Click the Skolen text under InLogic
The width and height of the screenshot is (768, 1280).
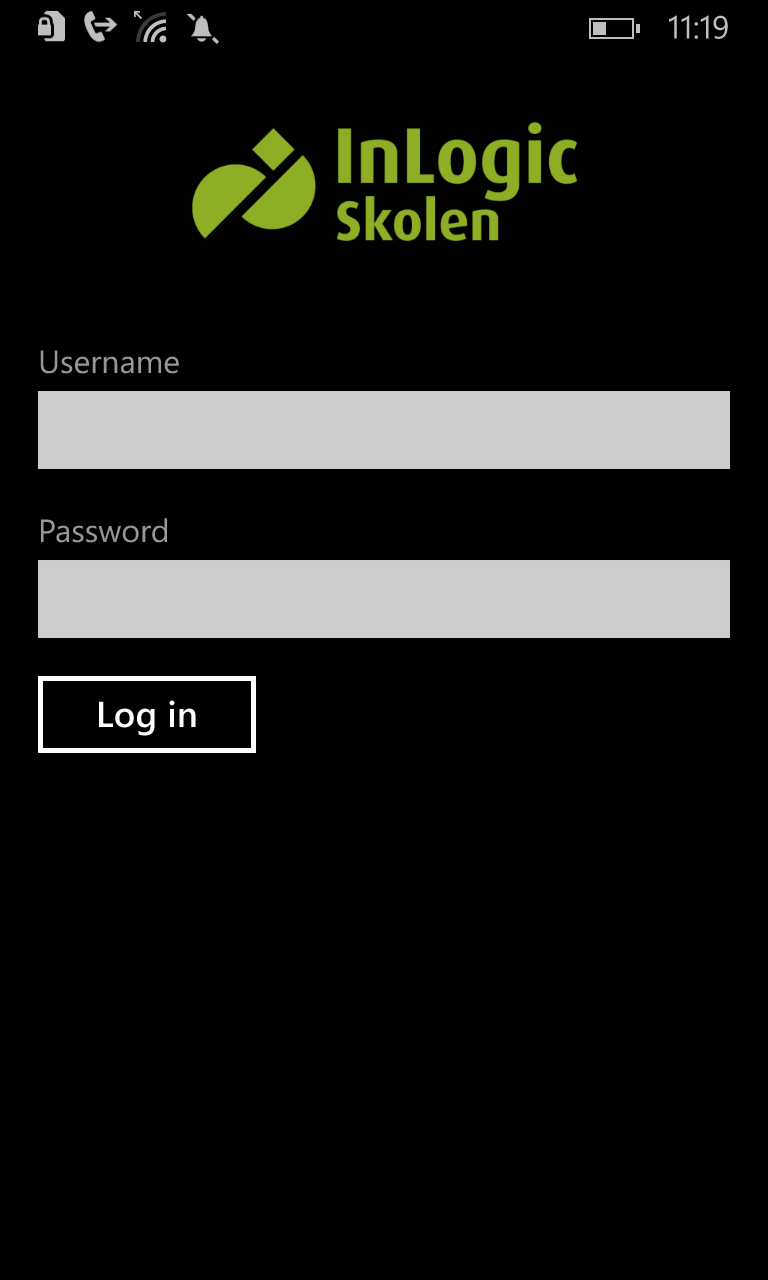click(x=417, y=220)
